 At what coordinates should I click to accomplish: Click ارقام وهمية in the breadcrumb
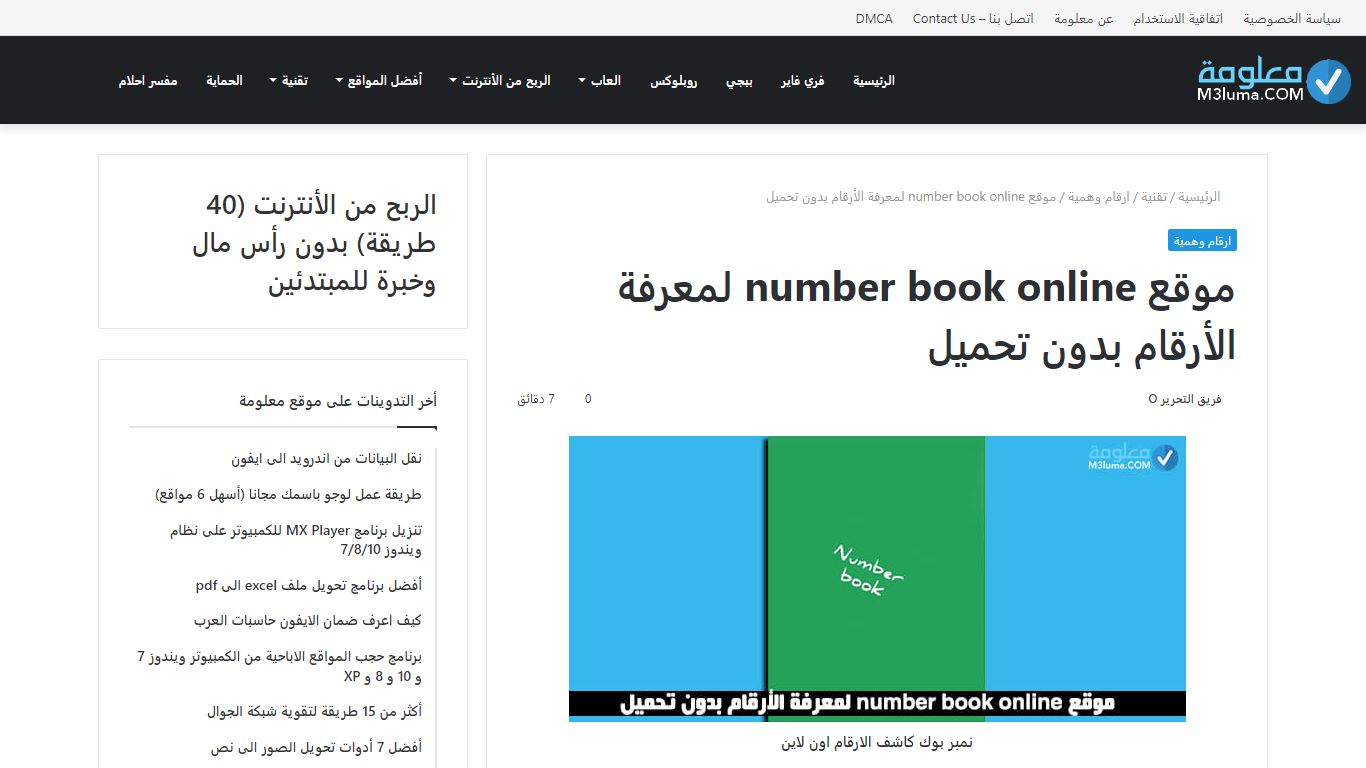pyautogui.click(x=1099, y=197)
